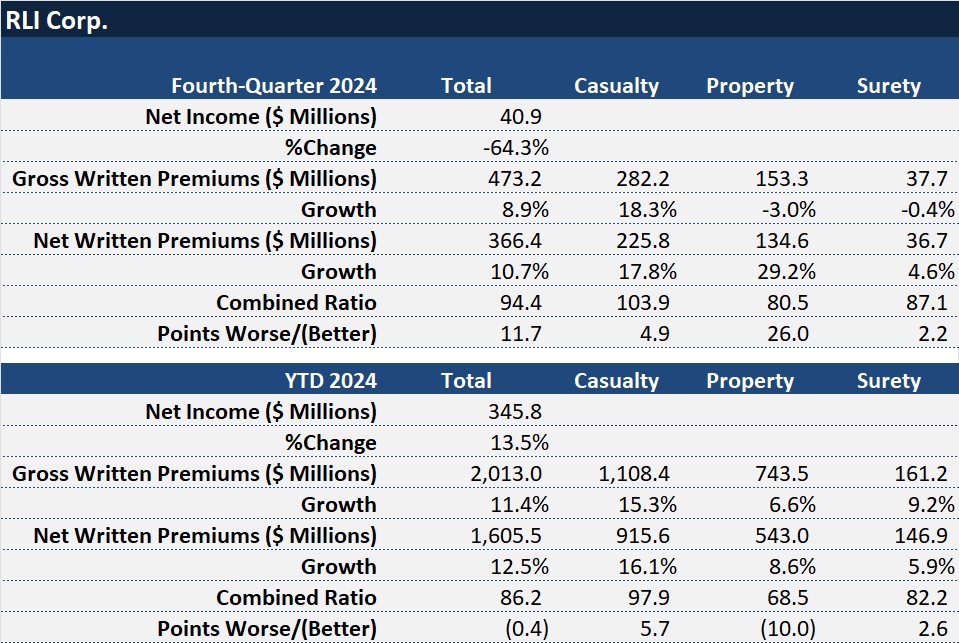Screen dimensions: 959x643
Task: Click the Surety column header in YTD section
Action: click(x=888, y=381)
